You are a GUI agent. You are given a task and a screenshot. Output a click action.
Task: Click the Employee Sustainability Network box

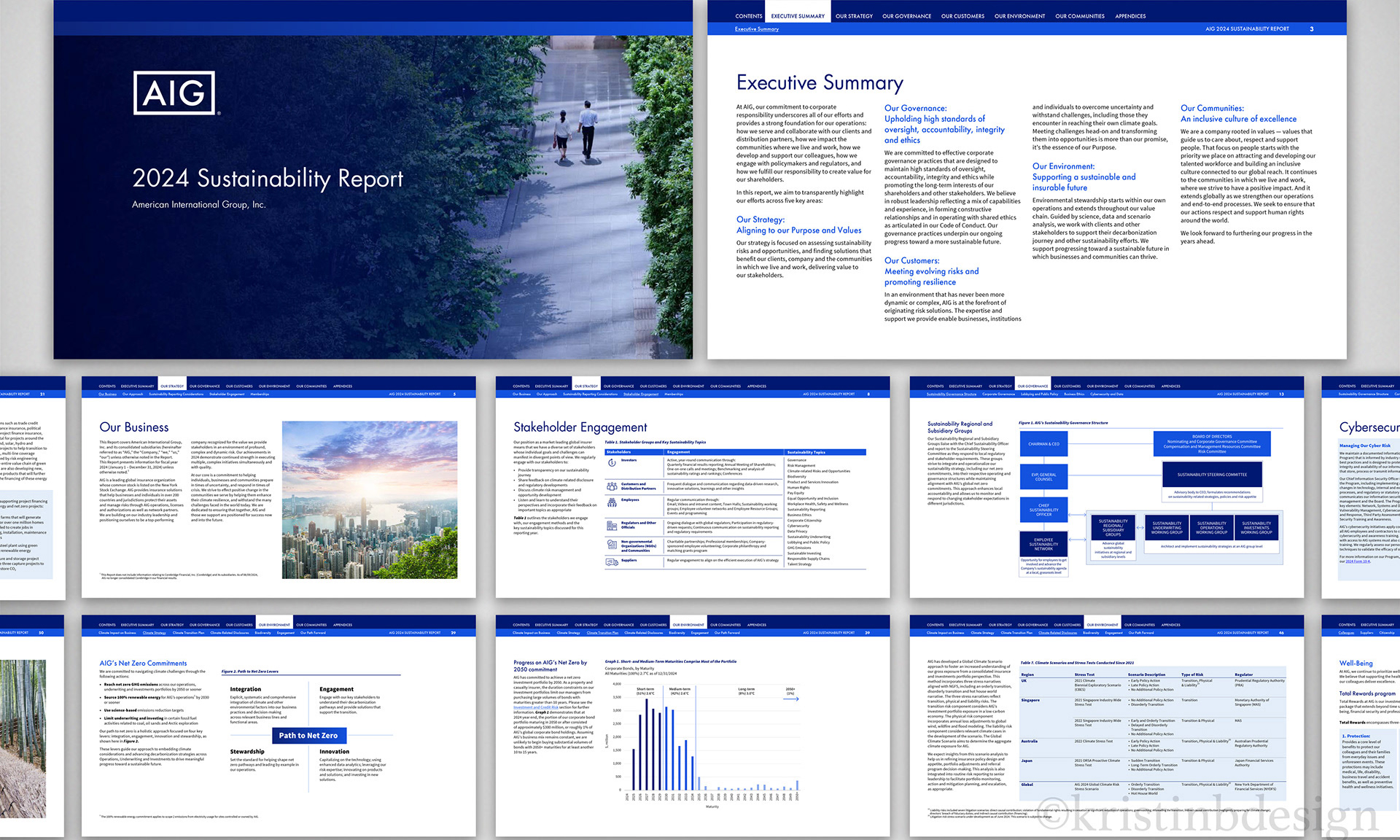point(1043,545)
